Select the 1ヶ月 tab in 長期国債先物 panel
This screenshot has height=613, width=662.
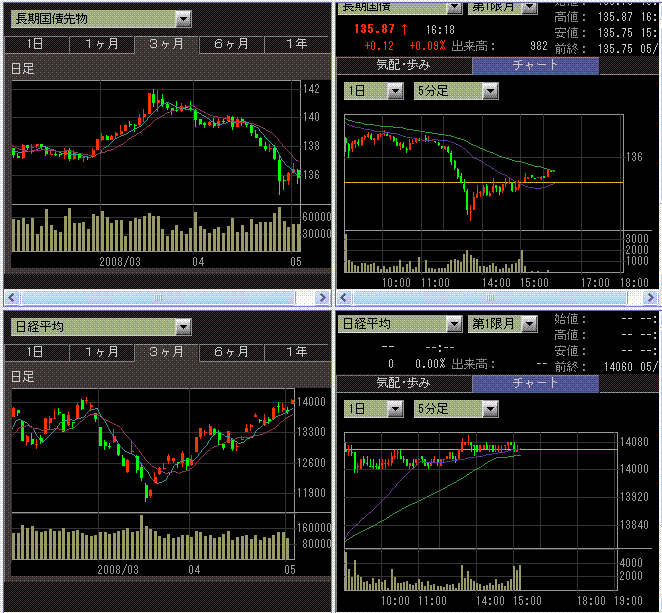[x=102, y=44]
